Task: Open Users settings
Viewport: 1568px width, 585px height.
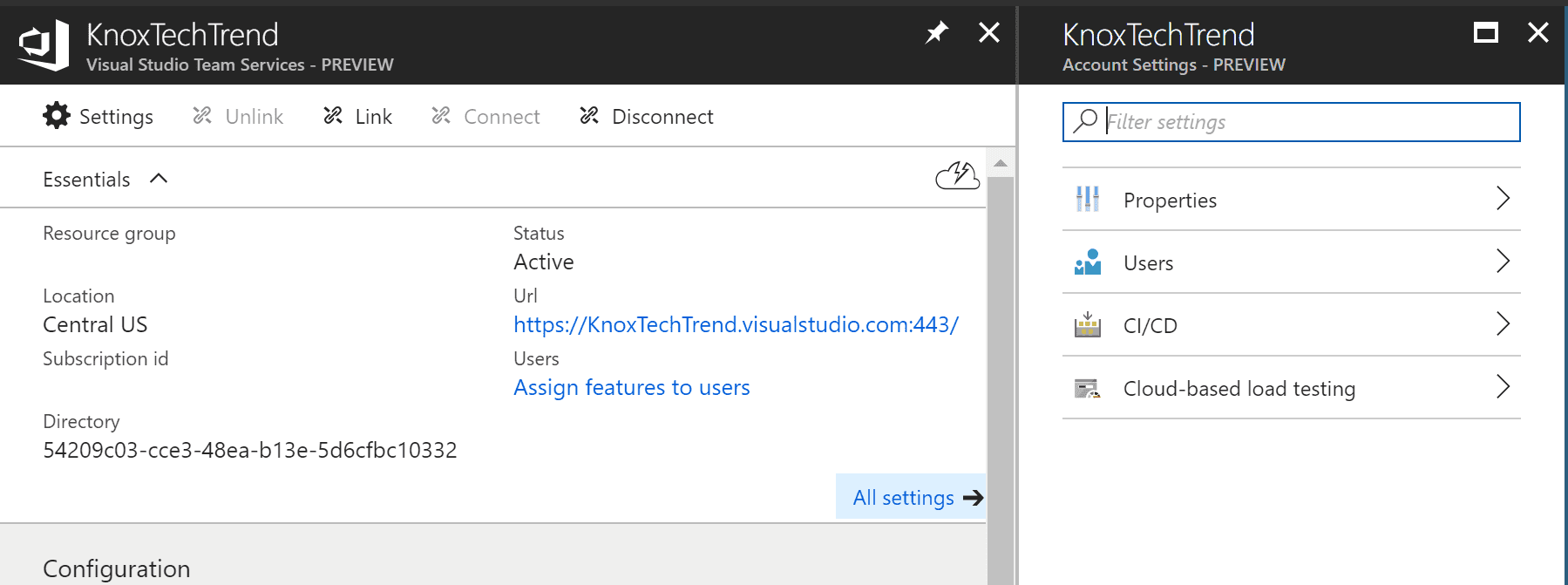Action: (1292, 262)
